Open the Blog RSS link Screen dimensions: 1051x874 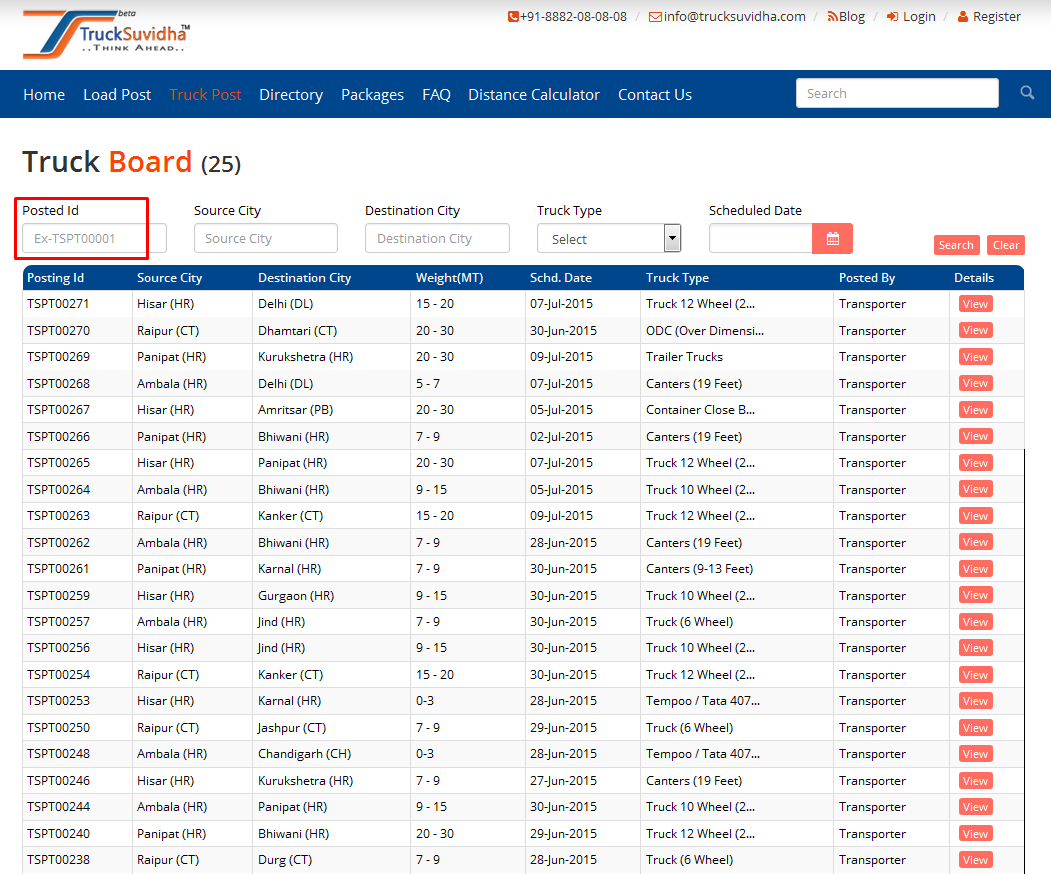(x=846, y=16)
